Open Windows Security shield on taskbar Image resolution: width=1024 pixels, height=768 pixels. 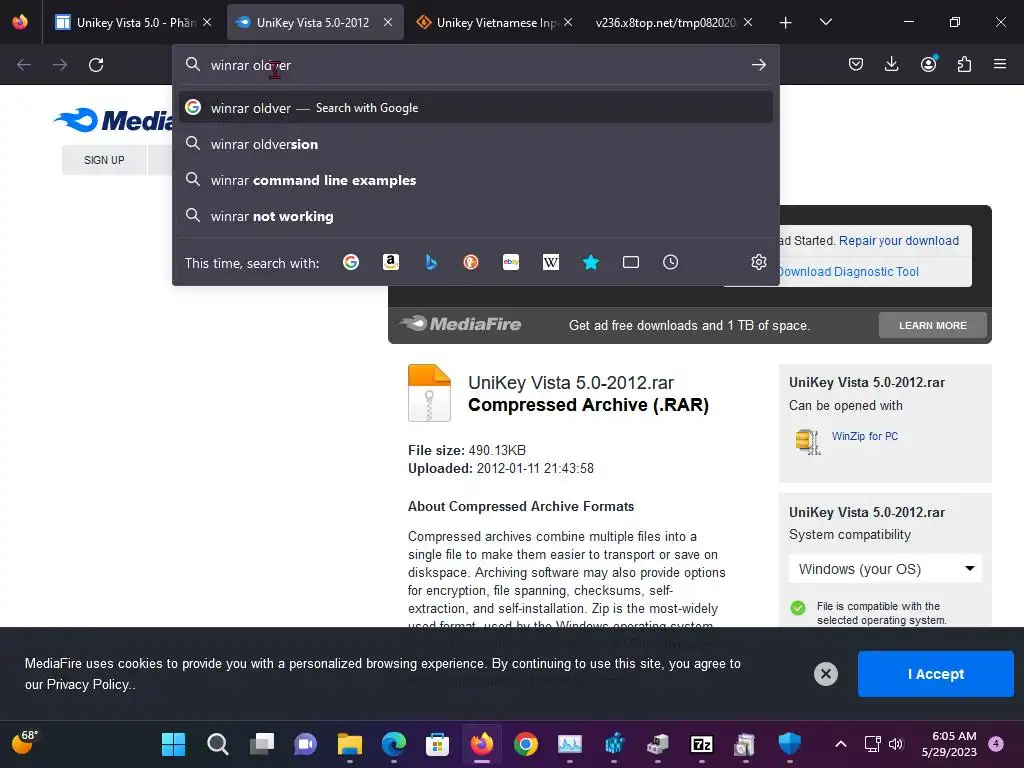pyautogui.click(x=790, y=744)
